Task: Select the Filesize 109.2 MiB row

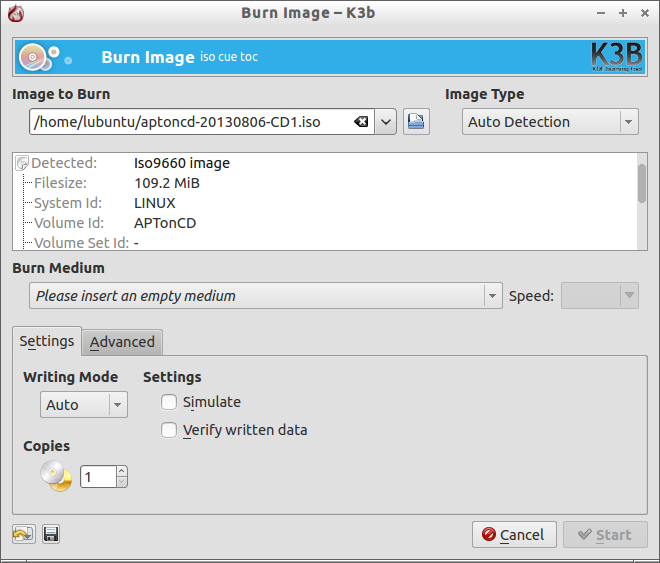Action: (325, 183)
